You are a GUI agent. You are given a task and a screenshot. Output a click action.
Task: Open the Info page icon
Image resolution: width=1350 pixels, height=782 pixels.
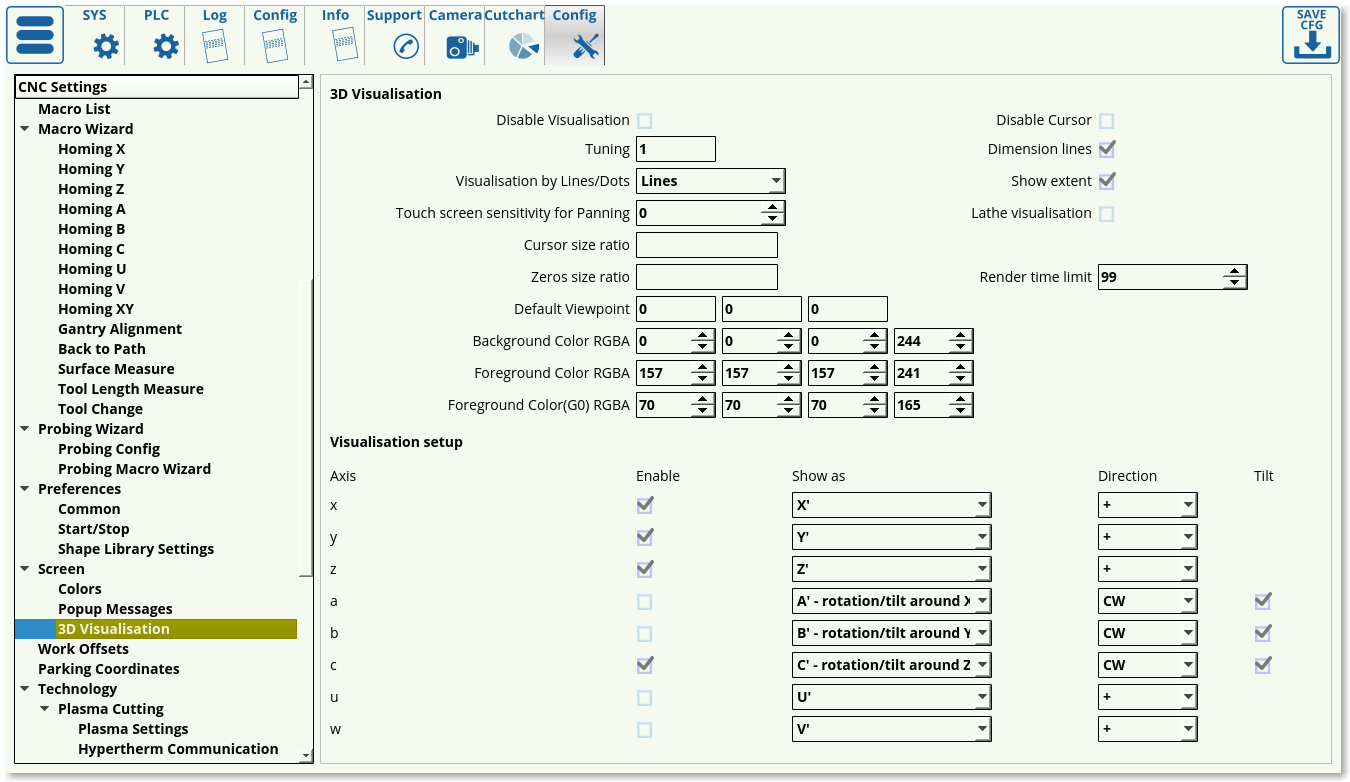[x=343, y=45]
